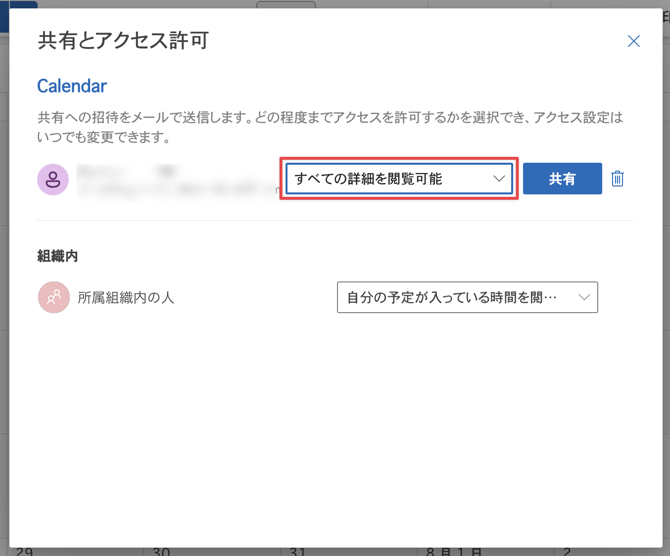Open the すべての詳細を閲覧可能 permission dropdown
The image size is (670, 556).
tap(398, 179)
